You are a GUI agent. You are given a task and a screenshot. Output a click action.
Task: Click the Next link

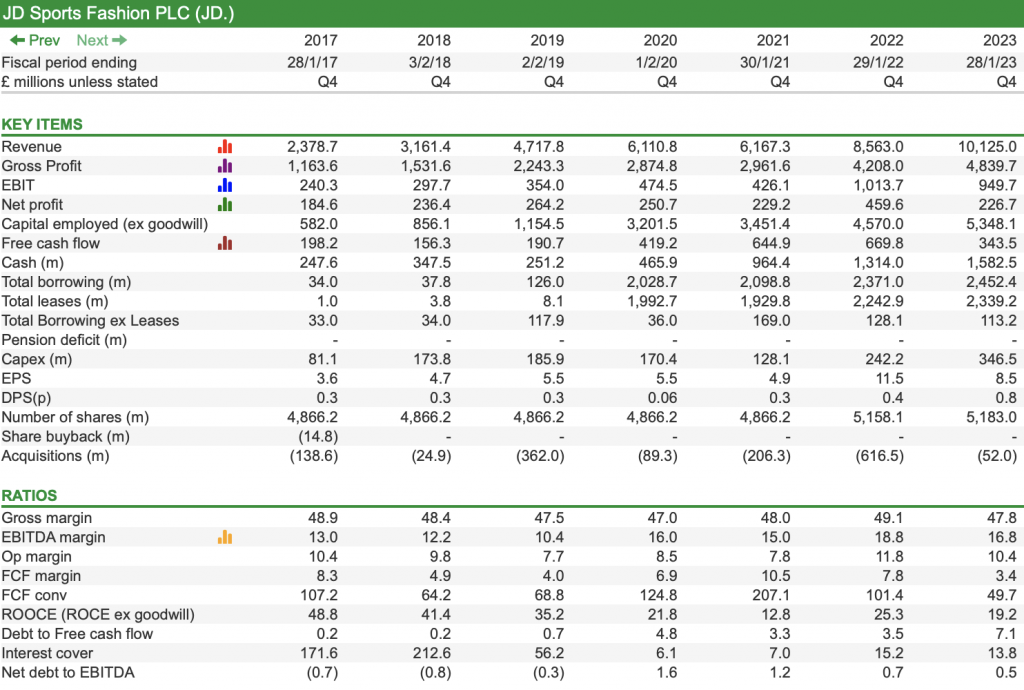click(102, 41)
